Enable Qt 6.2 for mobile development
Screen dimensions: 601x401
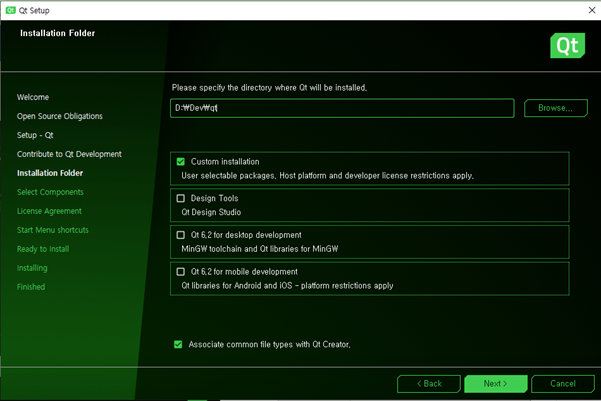coord(181,272)
